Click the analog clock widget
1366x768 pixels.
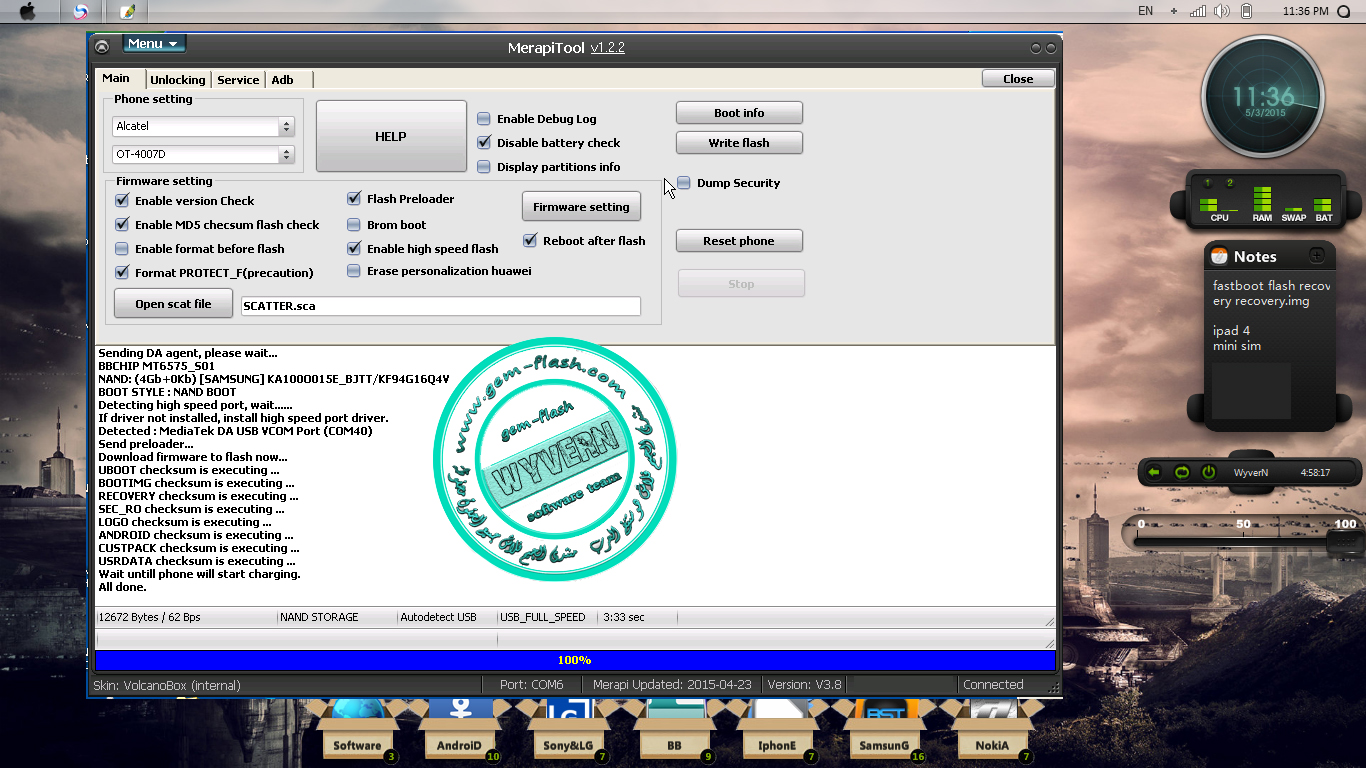click(1263, 97)
